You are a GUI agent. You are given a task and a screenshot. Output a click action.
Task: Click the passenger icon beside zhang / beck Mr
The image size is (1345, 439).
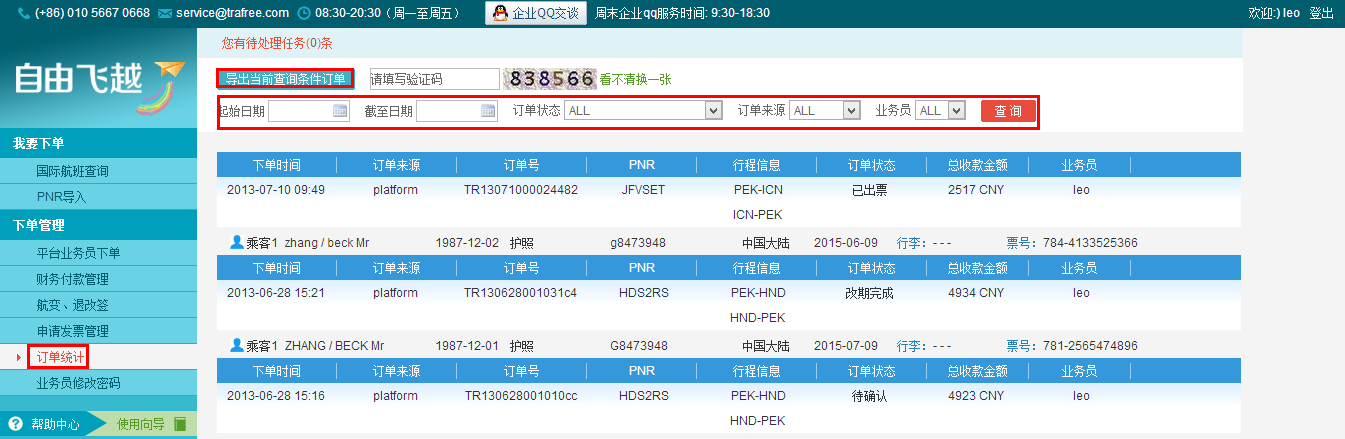[237, 242]
